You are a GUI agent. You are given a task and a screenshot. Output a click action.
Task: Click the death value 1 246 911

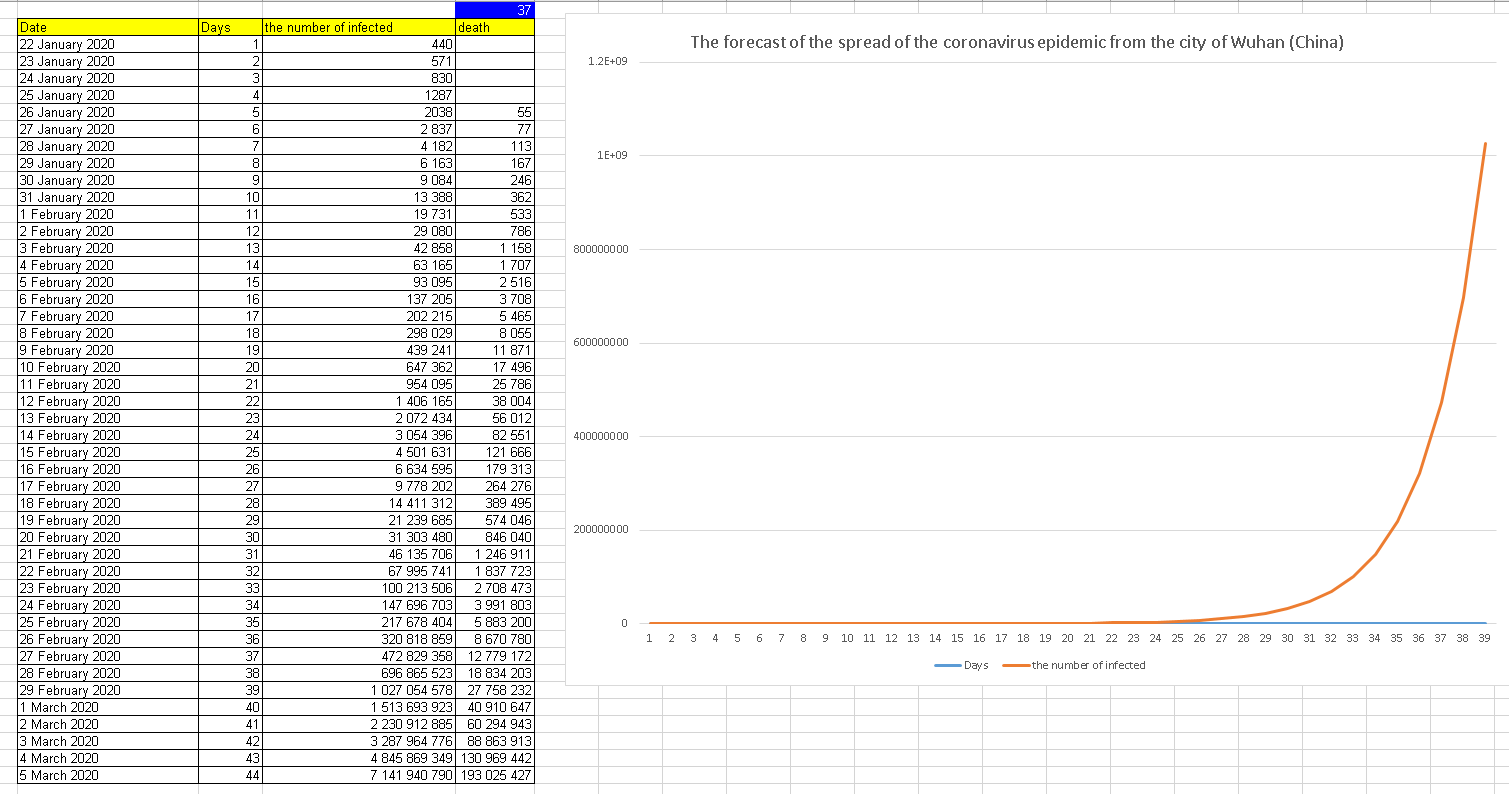point(494,555)
